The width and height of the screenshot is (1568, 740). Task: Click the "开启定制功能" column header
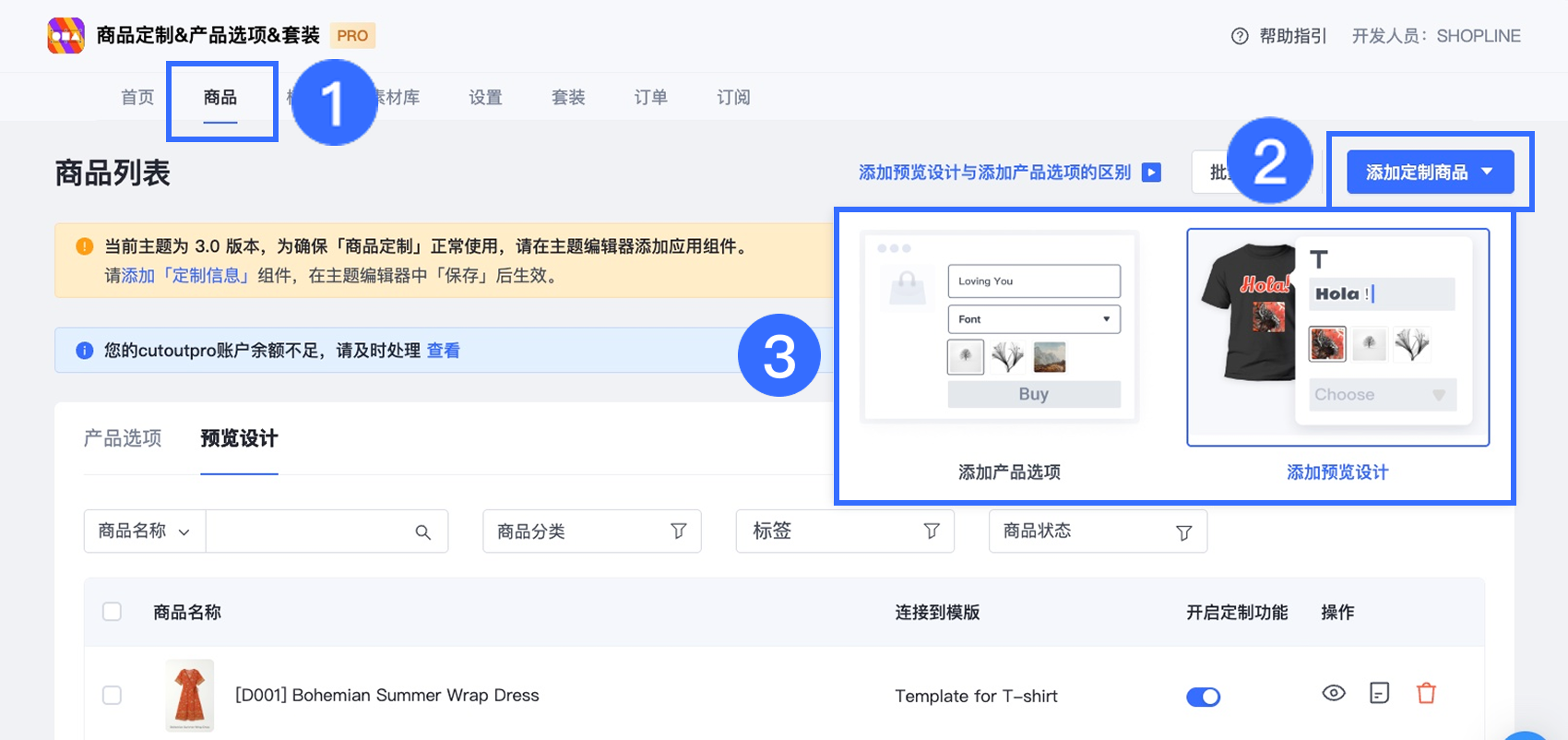coord(1237,613)
